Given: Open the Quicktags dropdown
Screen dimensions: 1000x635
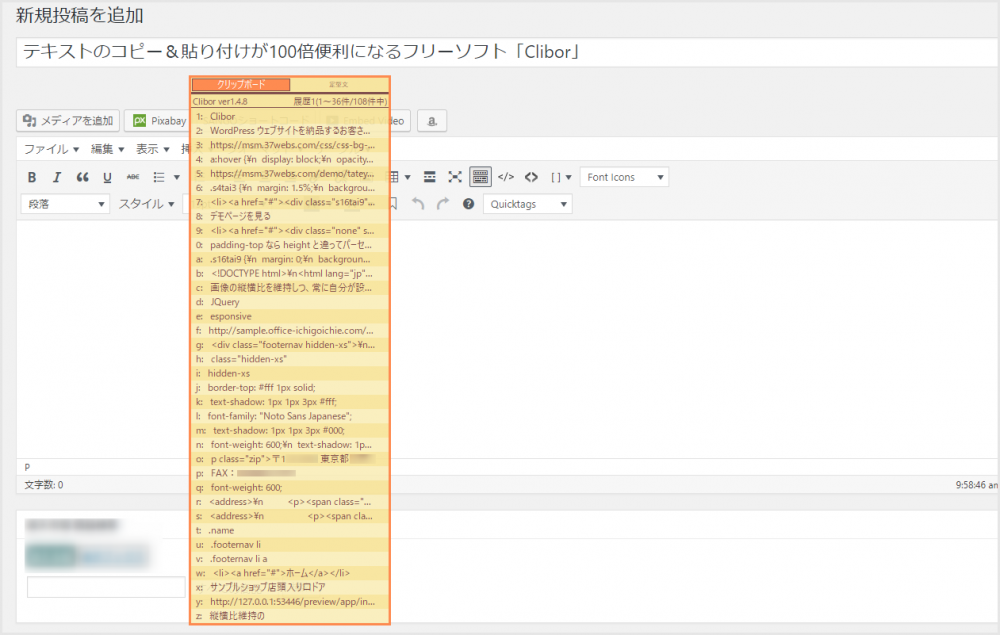Looking at the screenshot, I should click(527, 204).
